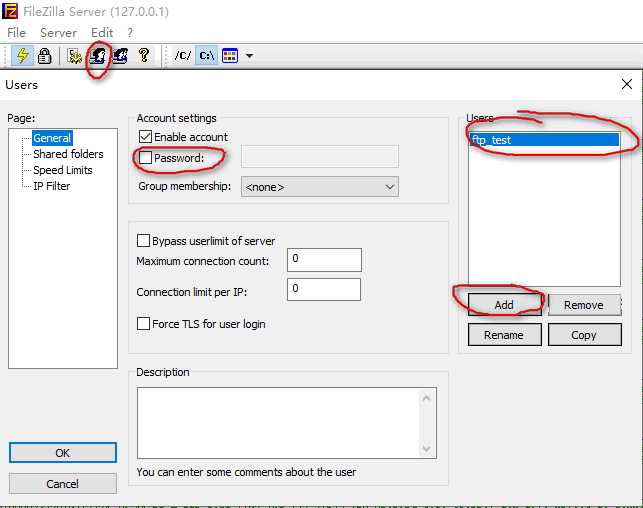Viewport: 643px width, 508px height.
Task: Click the disabled password text field
Action: click(319, 156)
